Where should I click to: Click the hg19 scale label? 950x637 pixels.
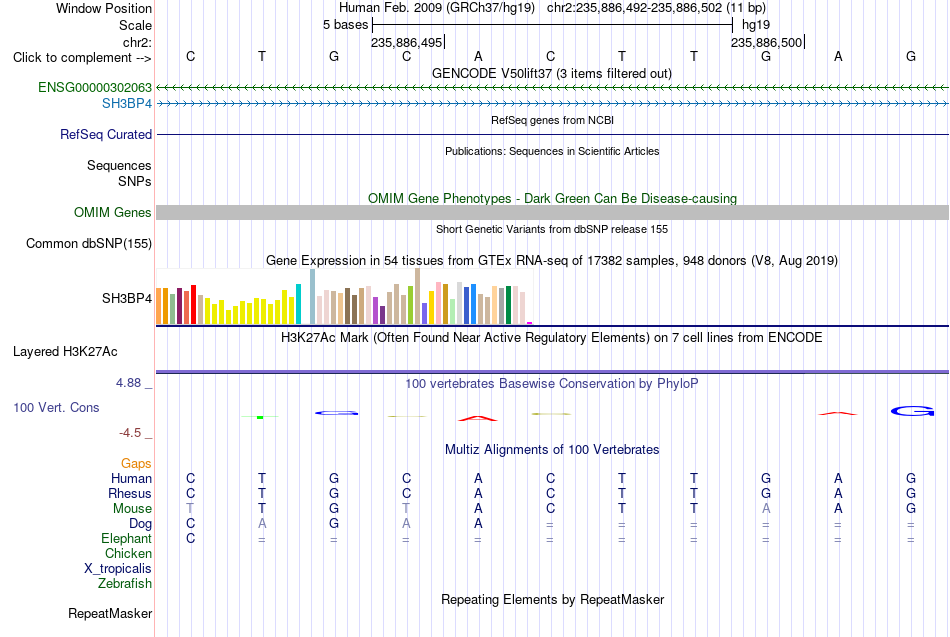[x=756, y=25]
